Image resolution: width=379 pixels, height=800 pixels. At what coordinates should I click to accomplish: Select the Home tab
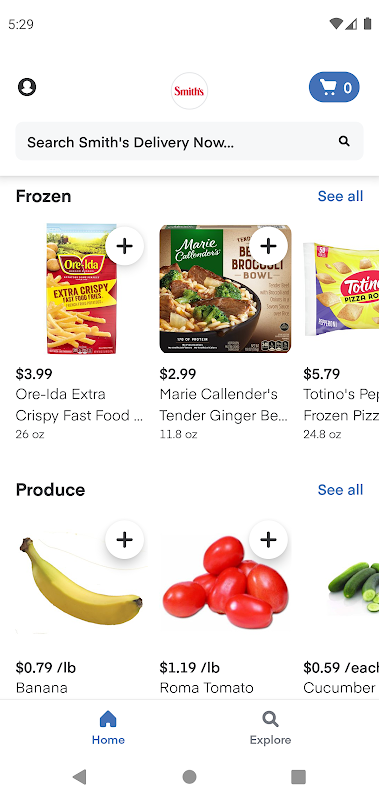tap(108, 728)
